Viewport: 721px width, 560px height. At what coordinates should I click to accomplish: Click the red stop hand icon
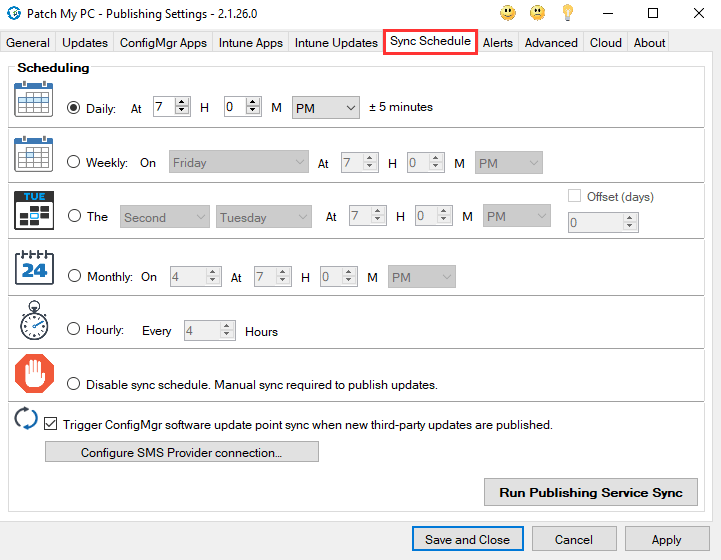(x=34, y=373)
